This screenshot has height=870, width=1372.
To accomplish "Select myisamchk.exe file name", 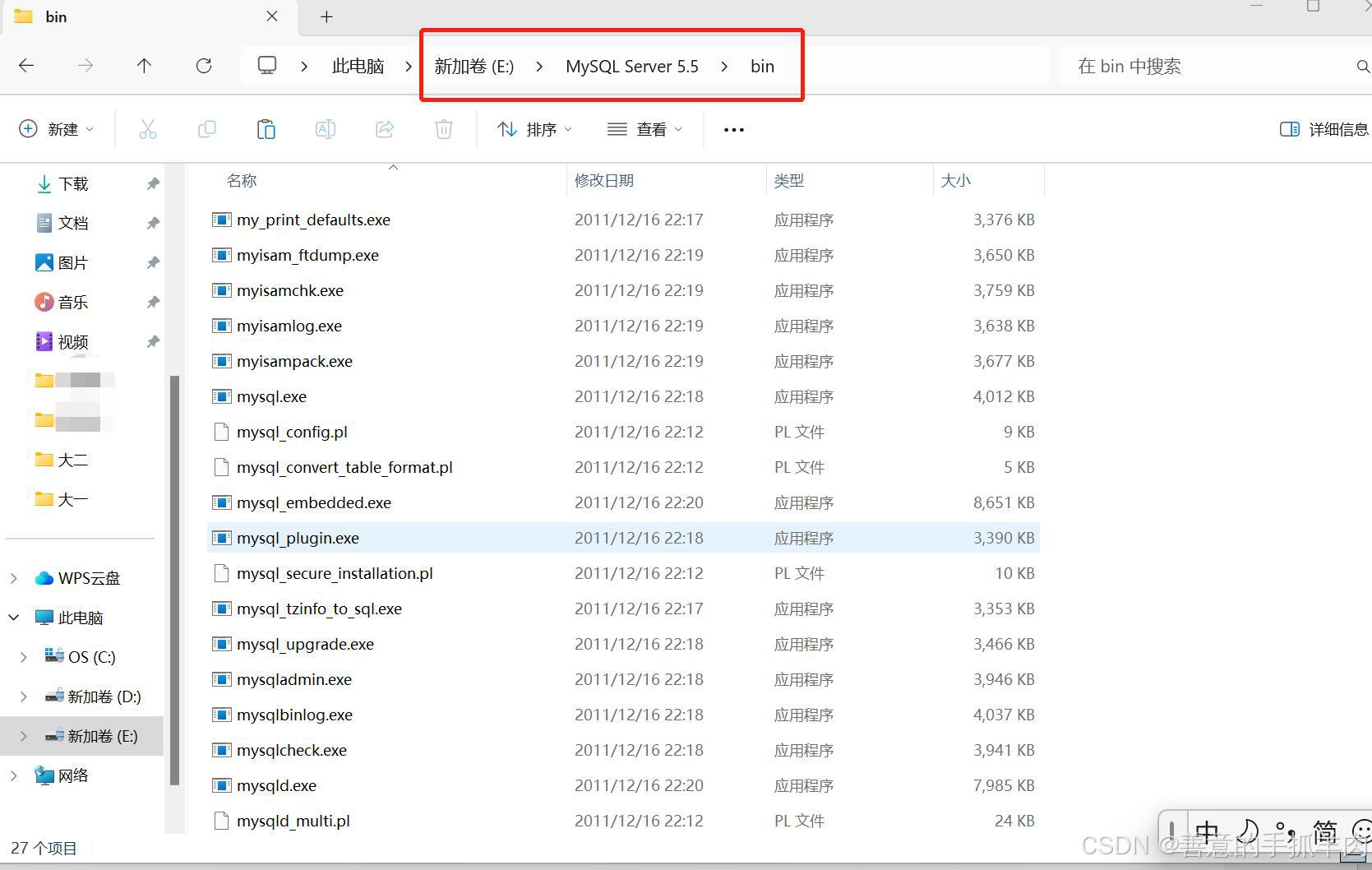I will click(x=290, y=290).
